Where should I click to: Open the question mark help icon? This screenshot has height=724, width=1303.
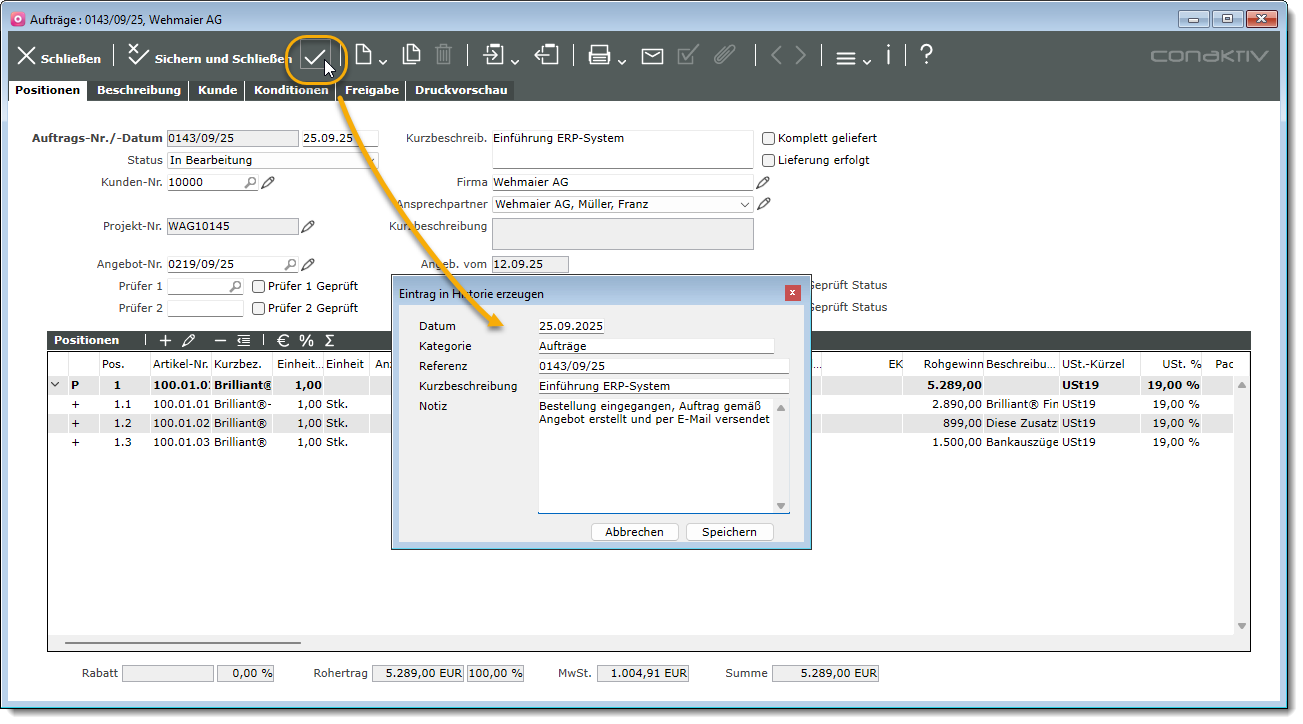926,56
